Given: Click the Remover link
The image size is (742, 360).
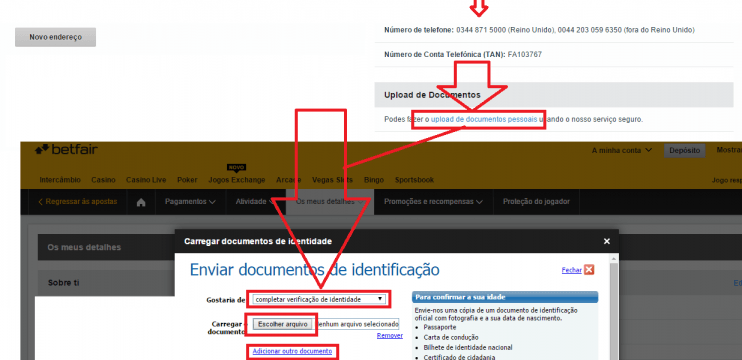Looking at the screenshot, I should coord(390,335).
